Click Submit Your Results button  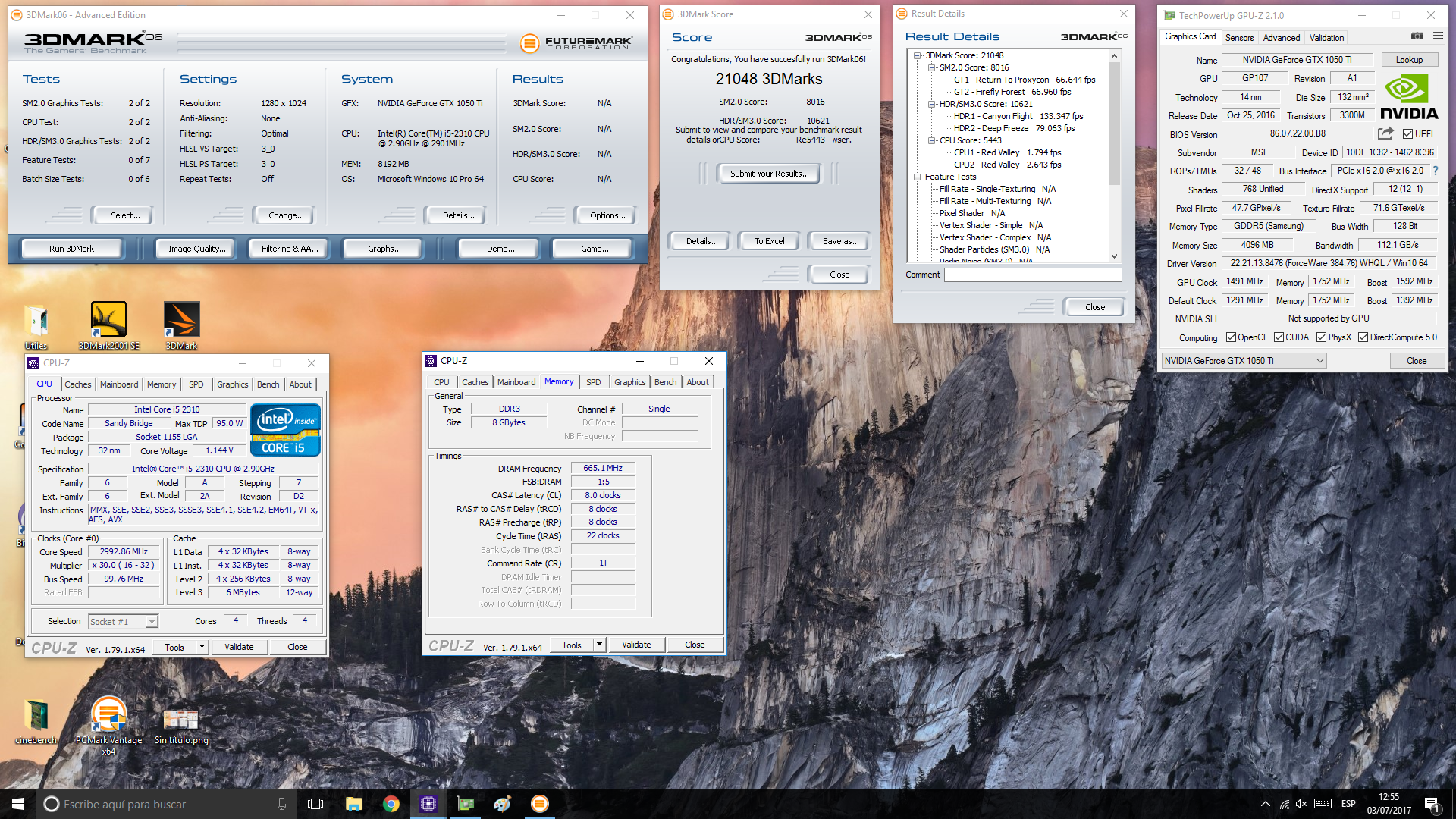769,174
